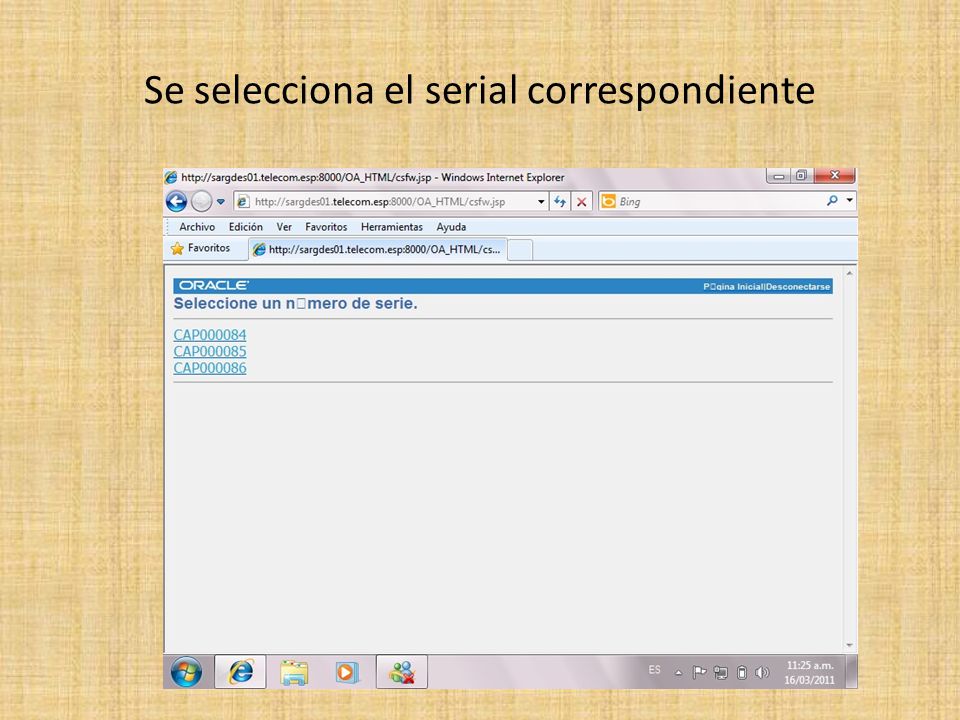The height and width of the screenshot is (720, 960).
Task: Click the Bing logo icon
Action: point(608,201)
